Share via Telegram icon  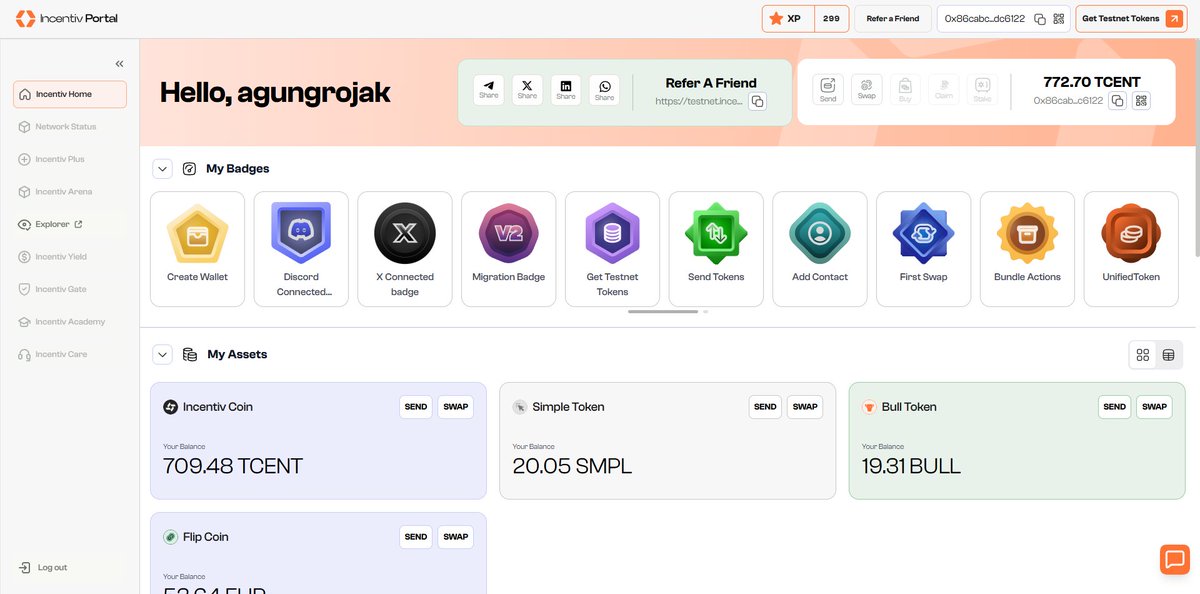pos(489,90)
